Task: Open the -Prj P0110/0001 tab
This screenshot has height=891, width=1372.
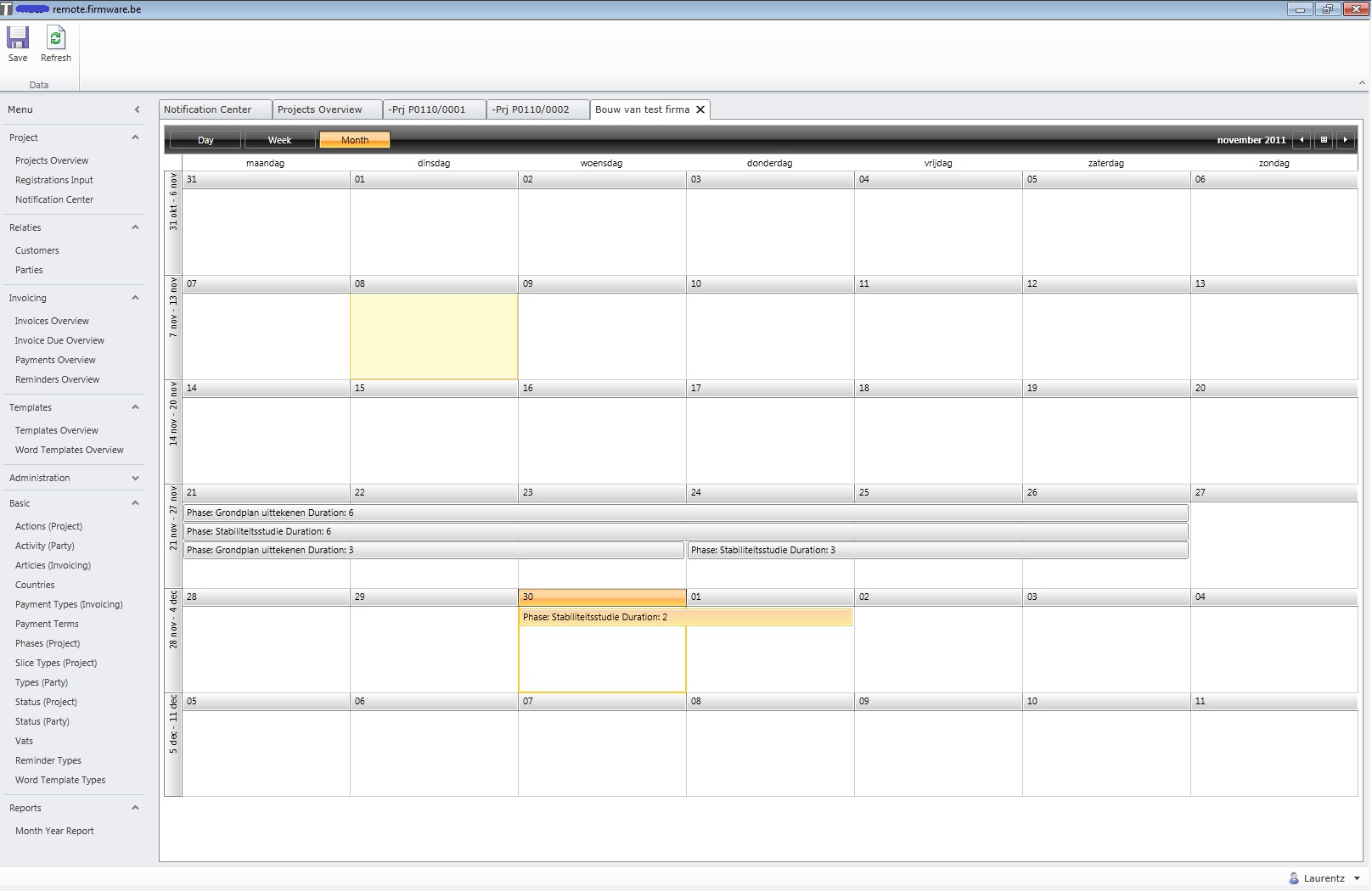Action: click(x=434, y=109)
